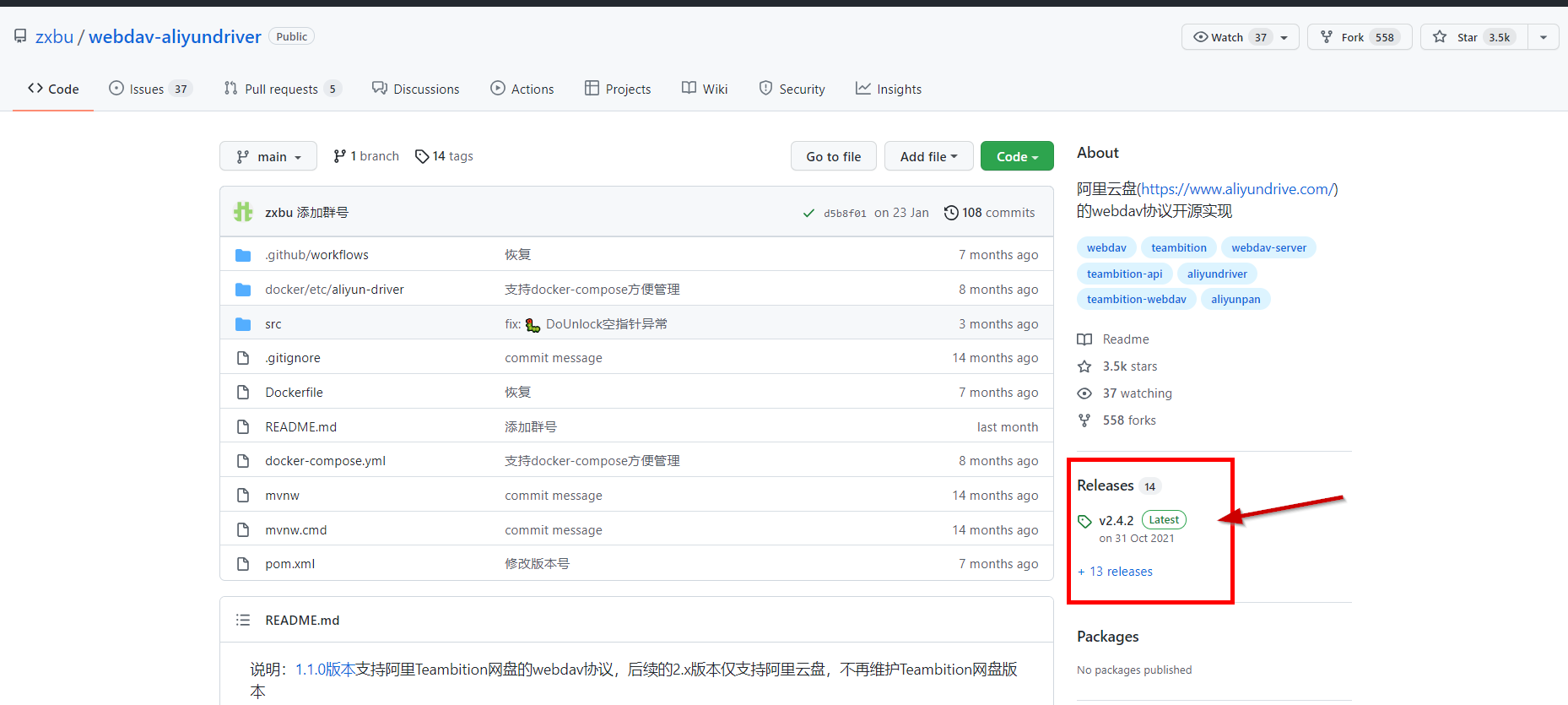Switch to the Projects tab
This screenshot has height=705, width=1568.
coord(618,89)
